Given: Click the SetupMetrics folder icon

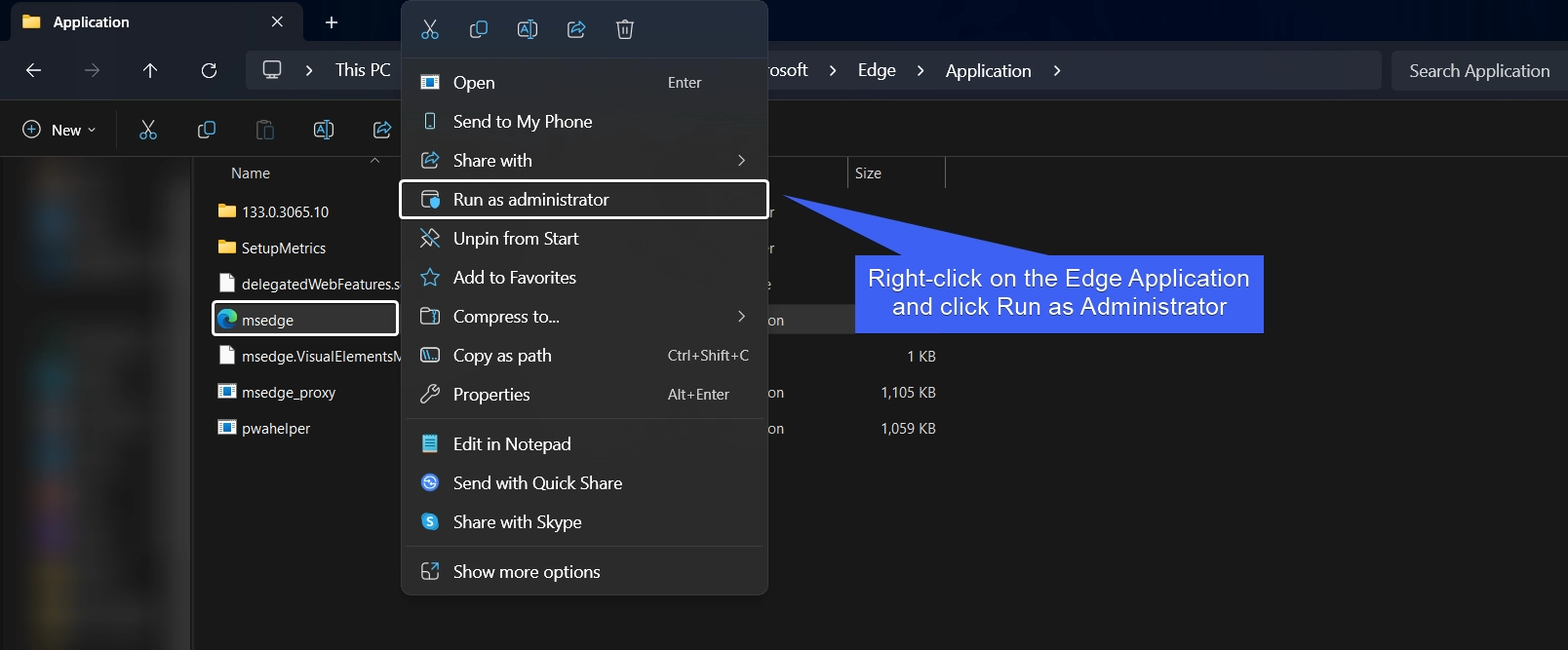Looking at the screenshot, I should [x=227, y=247].
